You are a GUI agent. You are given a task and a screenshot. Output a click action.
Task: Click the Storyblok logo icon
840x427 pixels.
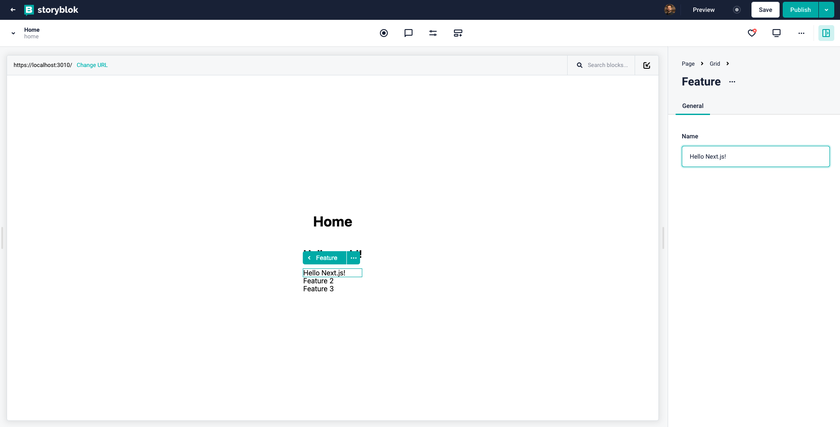tap(29, 10)
